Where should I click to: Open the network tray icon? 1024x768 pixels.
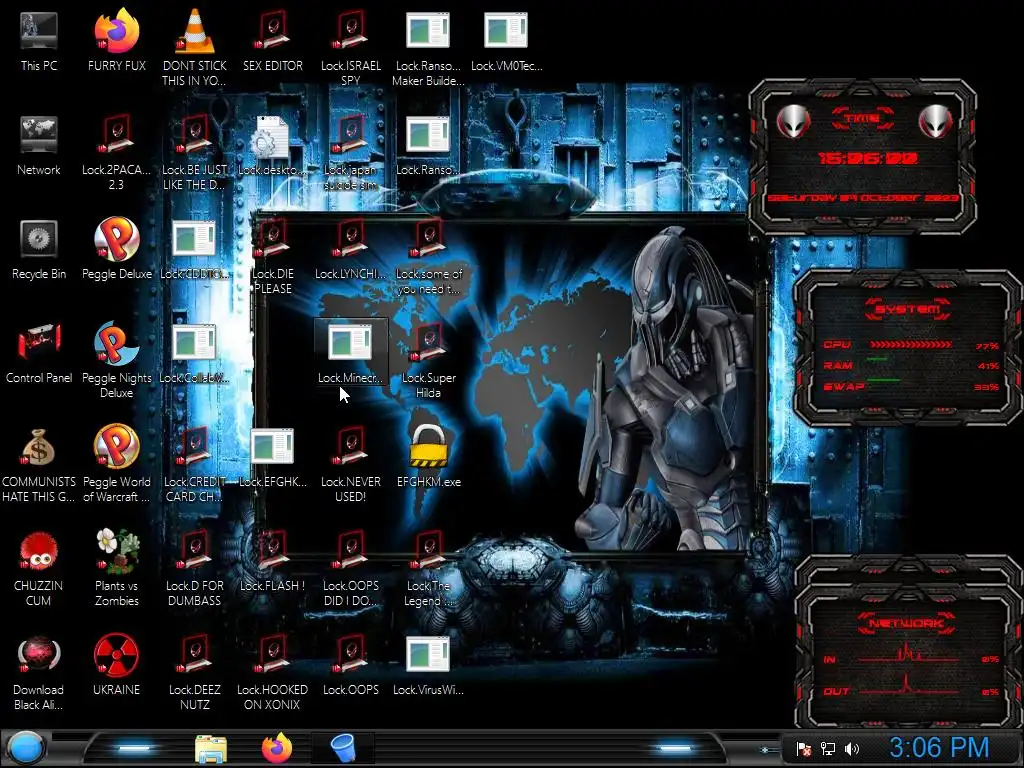point(827,749)
